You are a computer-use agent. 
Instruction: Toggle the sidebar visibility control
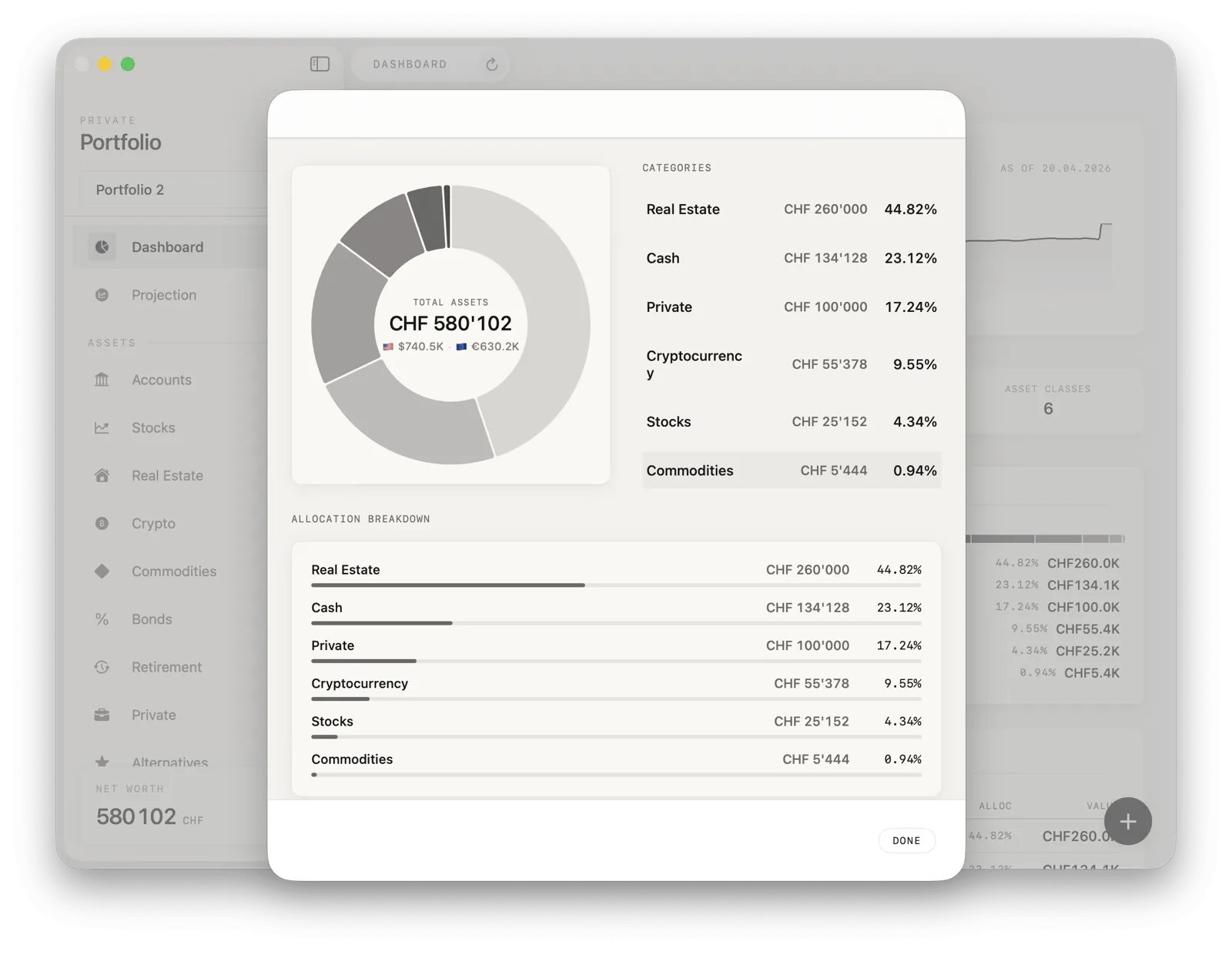319,64
